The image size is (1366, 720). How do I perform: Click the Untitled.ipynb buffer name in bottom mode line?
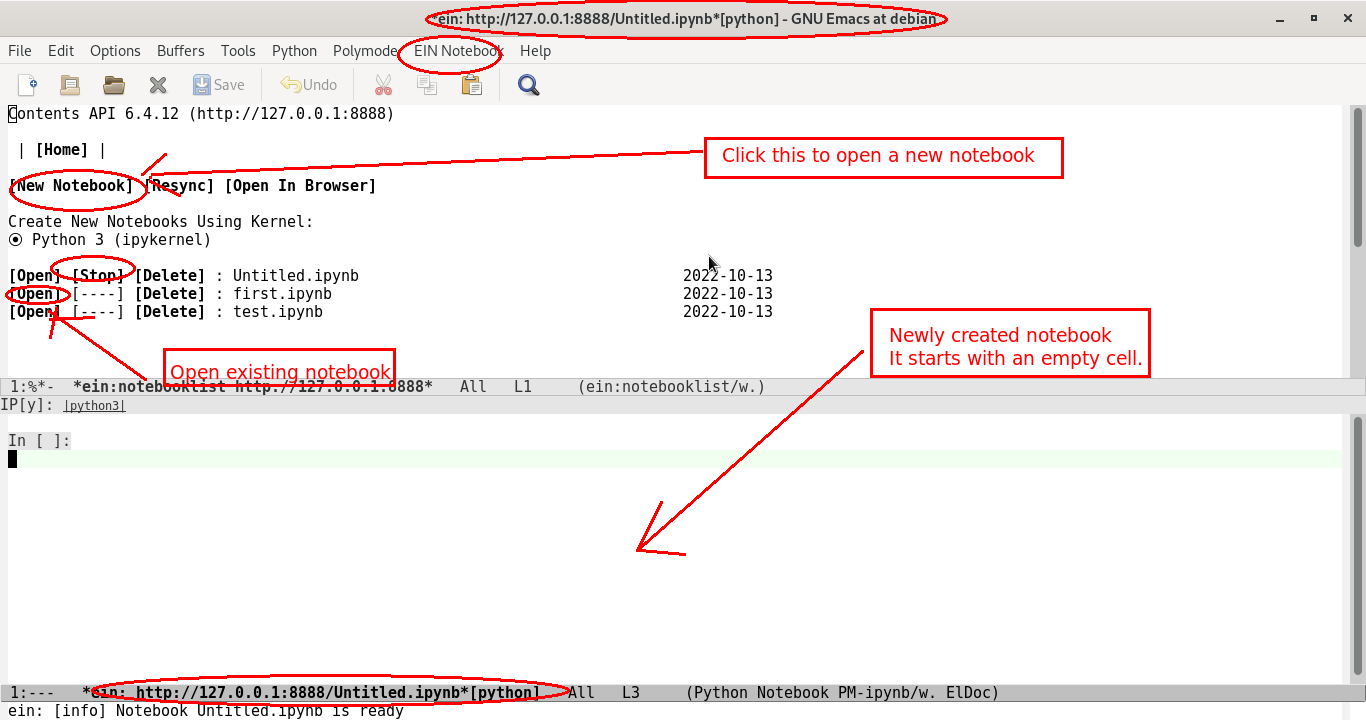[312, 693]
